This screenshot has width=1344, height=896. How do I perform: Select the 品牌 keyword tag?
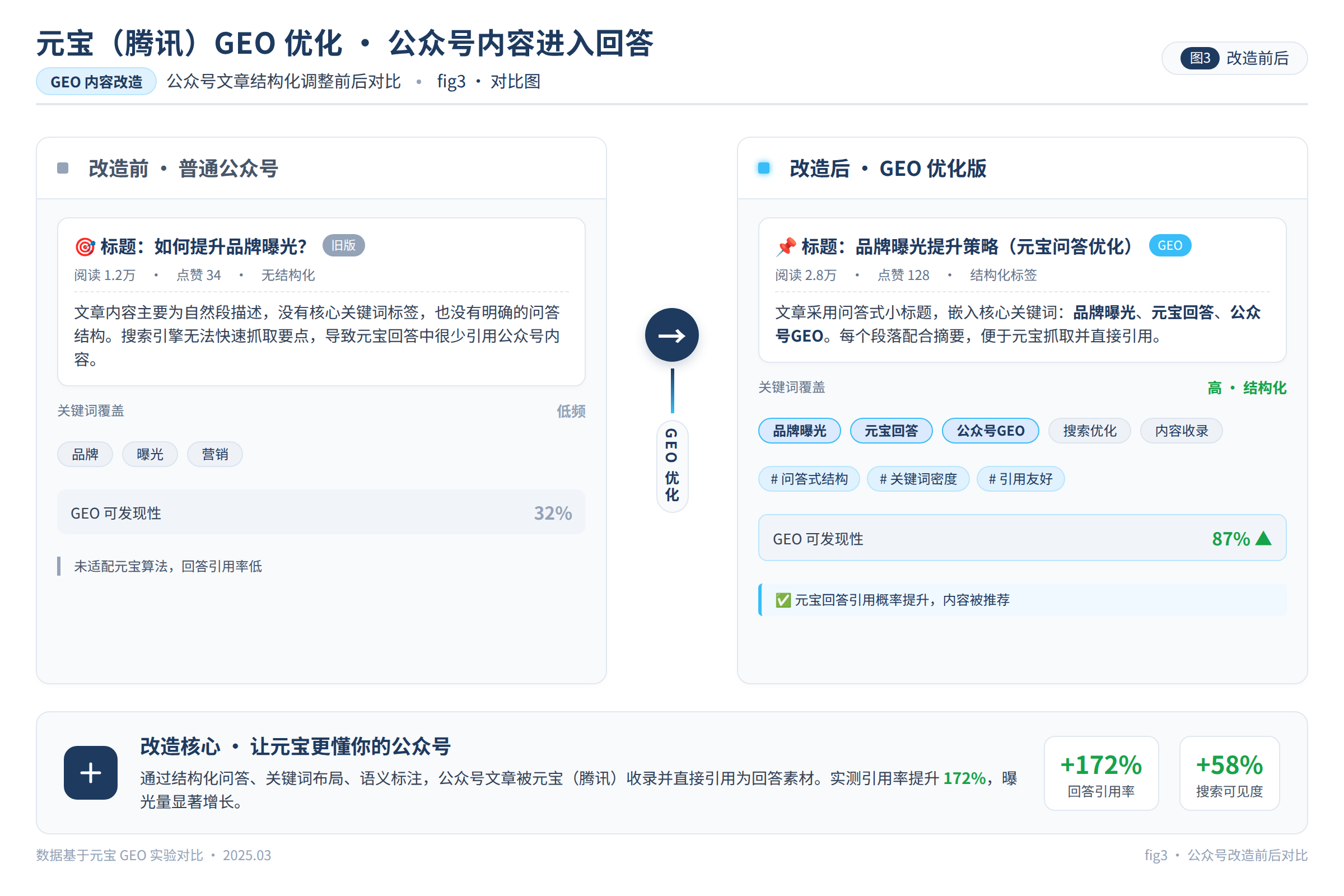(85, 454)
